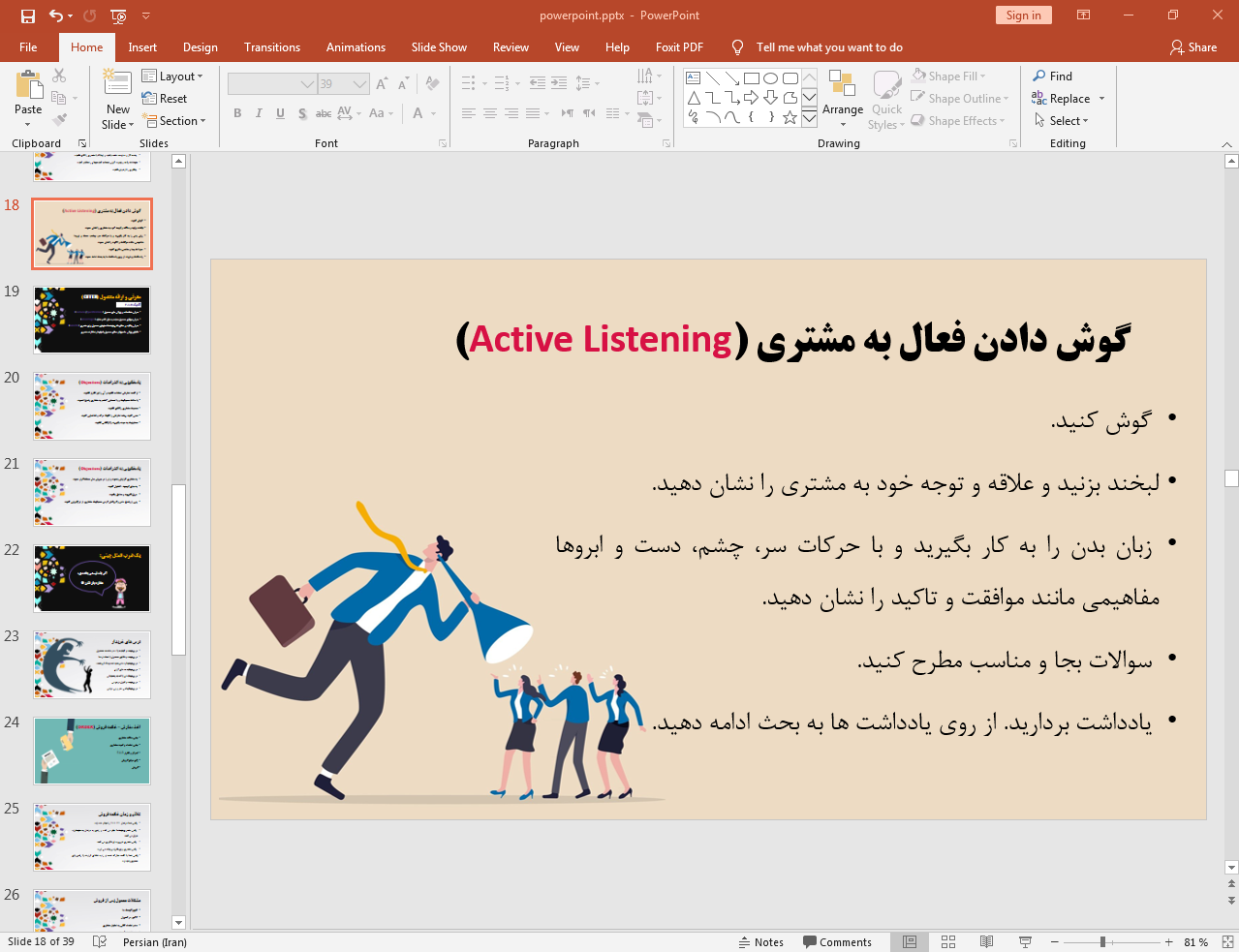Screen dimensions: 1239x952
Task: Toggle italic formatting
Action: pyautogui.click(x=258, y=113)
